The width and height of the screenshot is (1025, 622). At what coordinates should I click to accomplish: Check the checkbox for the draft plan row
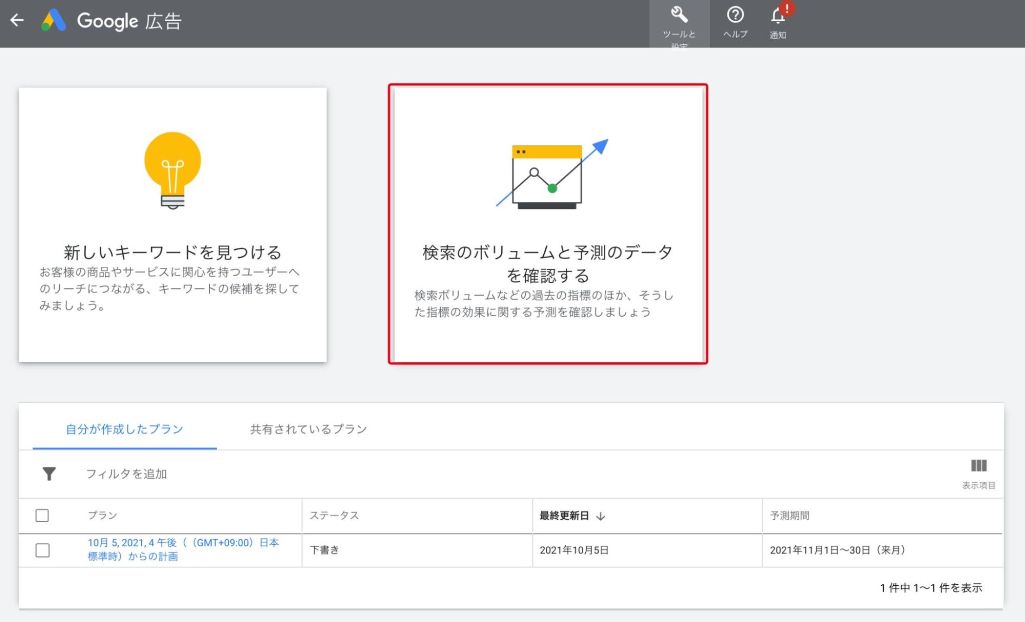pos(41,551)
